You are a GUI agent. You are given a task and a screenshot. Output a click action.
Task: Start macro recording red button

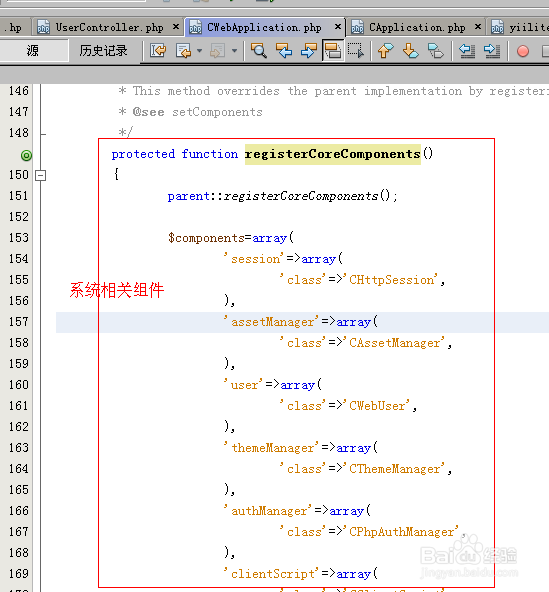523,51
